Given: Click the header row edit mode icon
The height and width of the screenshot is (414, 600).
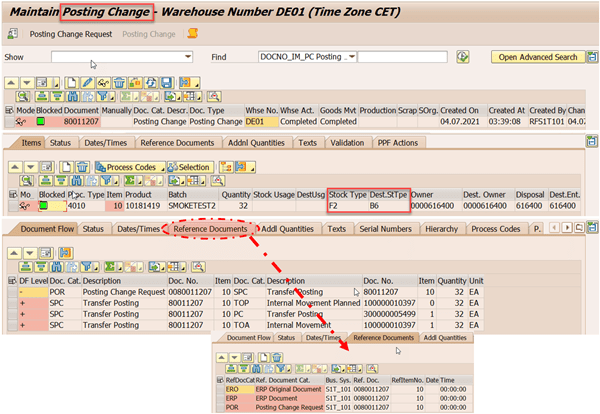Looking at the screenshot, I should pyautogui.click(x=20, y=121).
